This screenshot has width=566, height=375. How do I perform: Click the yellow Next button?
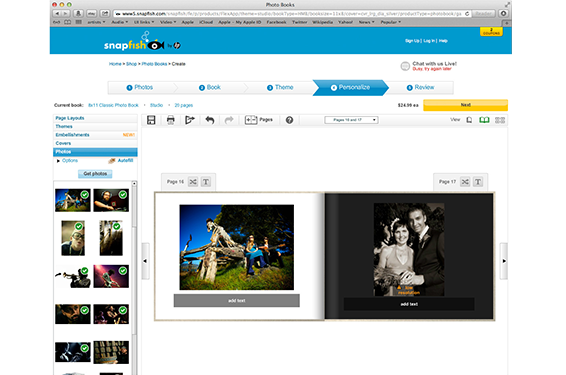pos(465,105)
